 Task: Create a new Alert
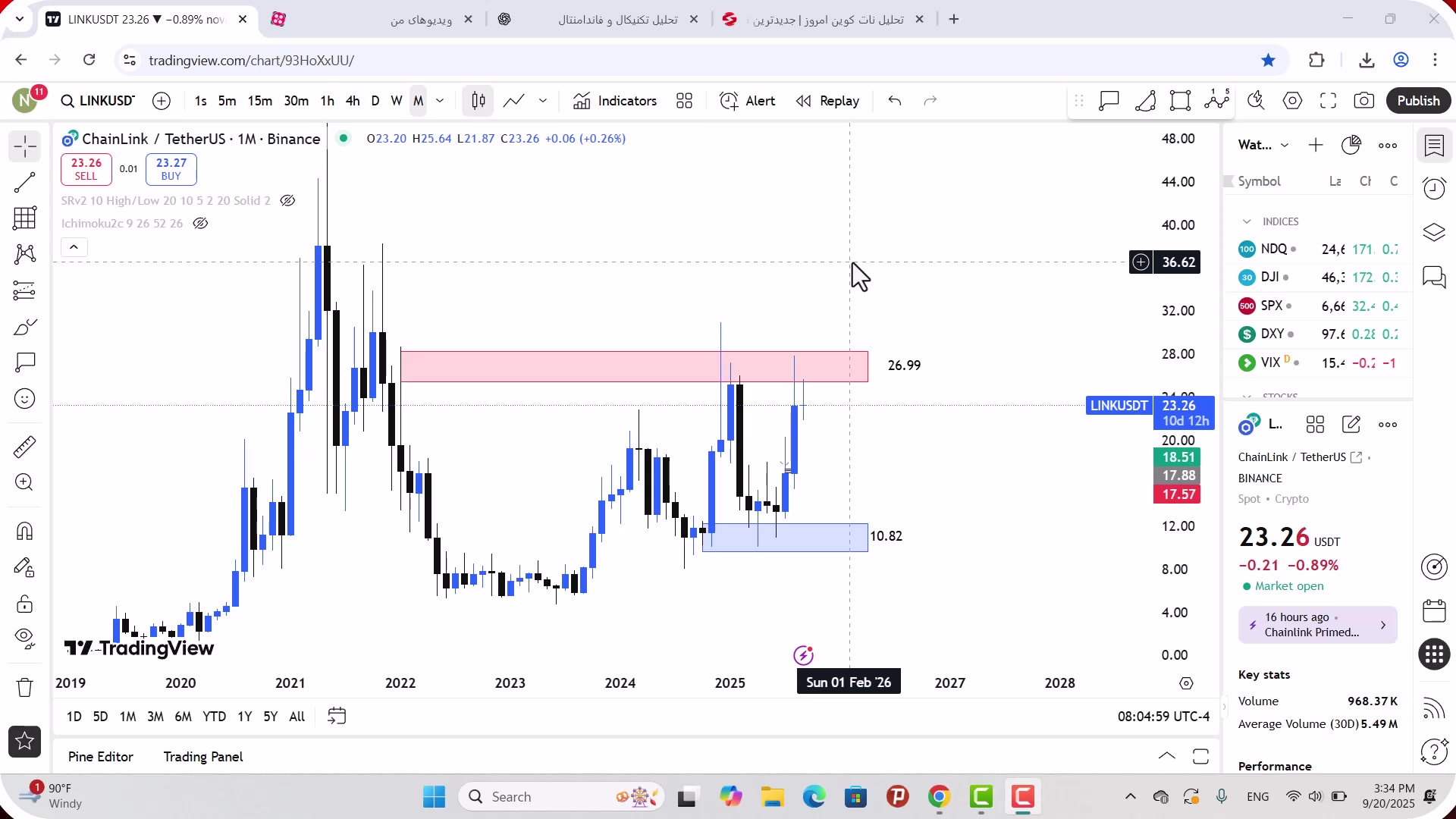tap(748, 101)
